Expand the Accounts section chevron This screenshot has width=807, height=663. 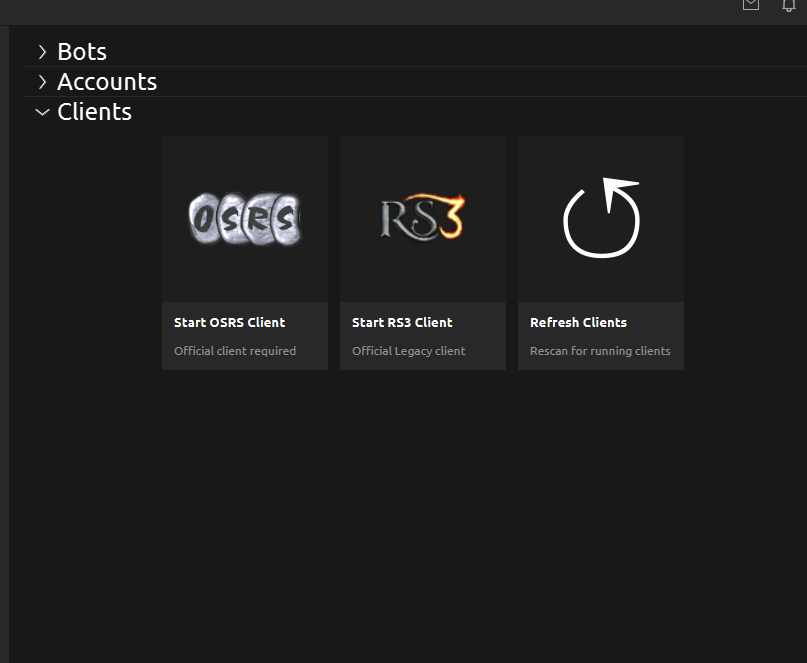point(42,82)
